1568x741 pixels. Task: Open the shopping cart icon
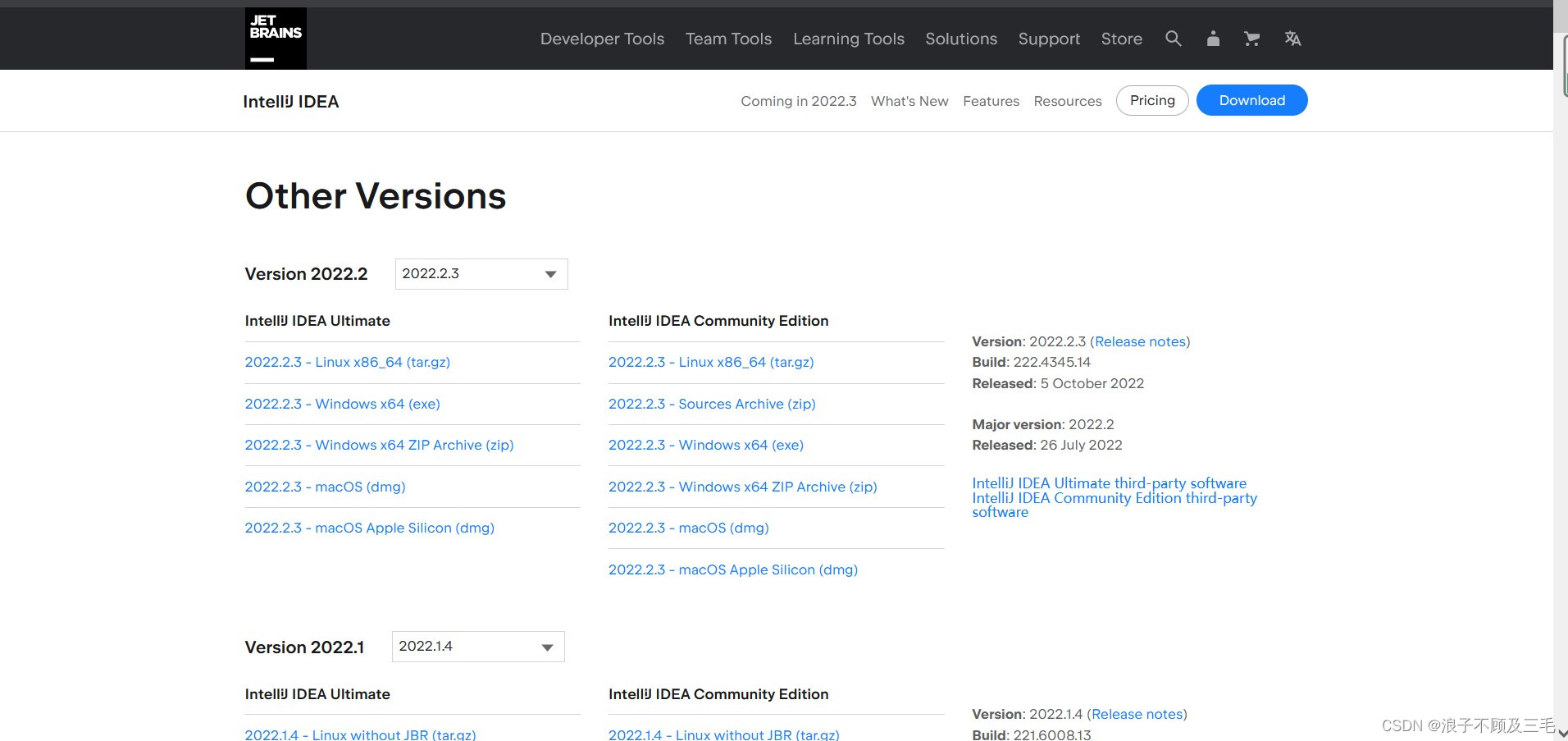(1251, 39)
